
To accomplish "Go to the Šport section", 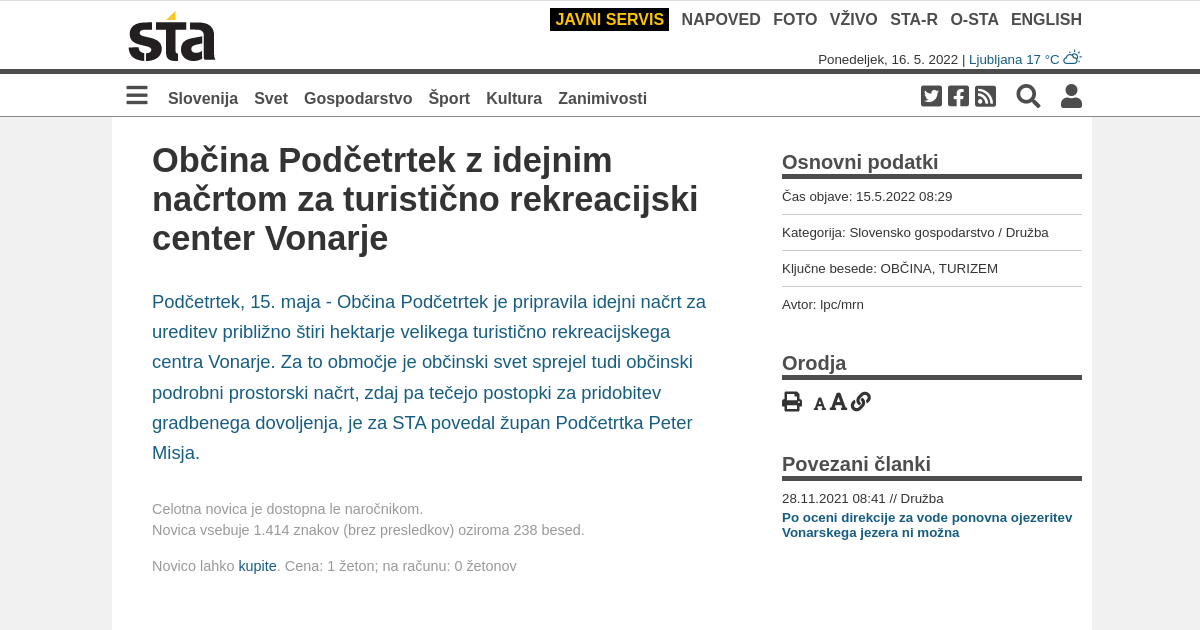I will [x=449, y=98].
